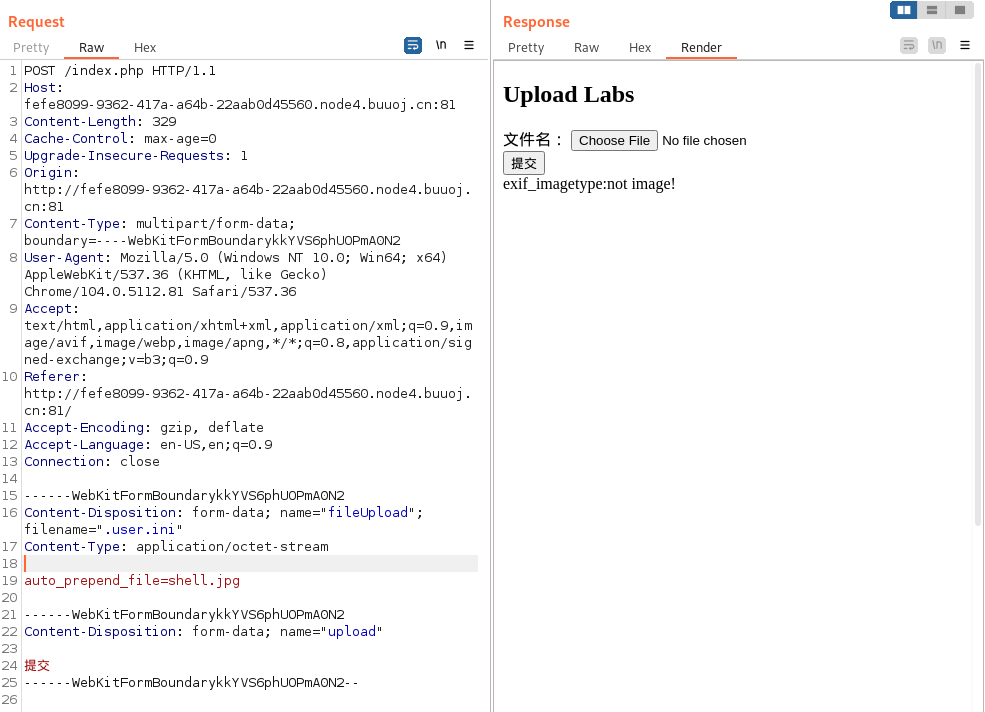Toggle show non-printable characters (\n) in Request panel
985x712 pixels.
tap(441, 45)
